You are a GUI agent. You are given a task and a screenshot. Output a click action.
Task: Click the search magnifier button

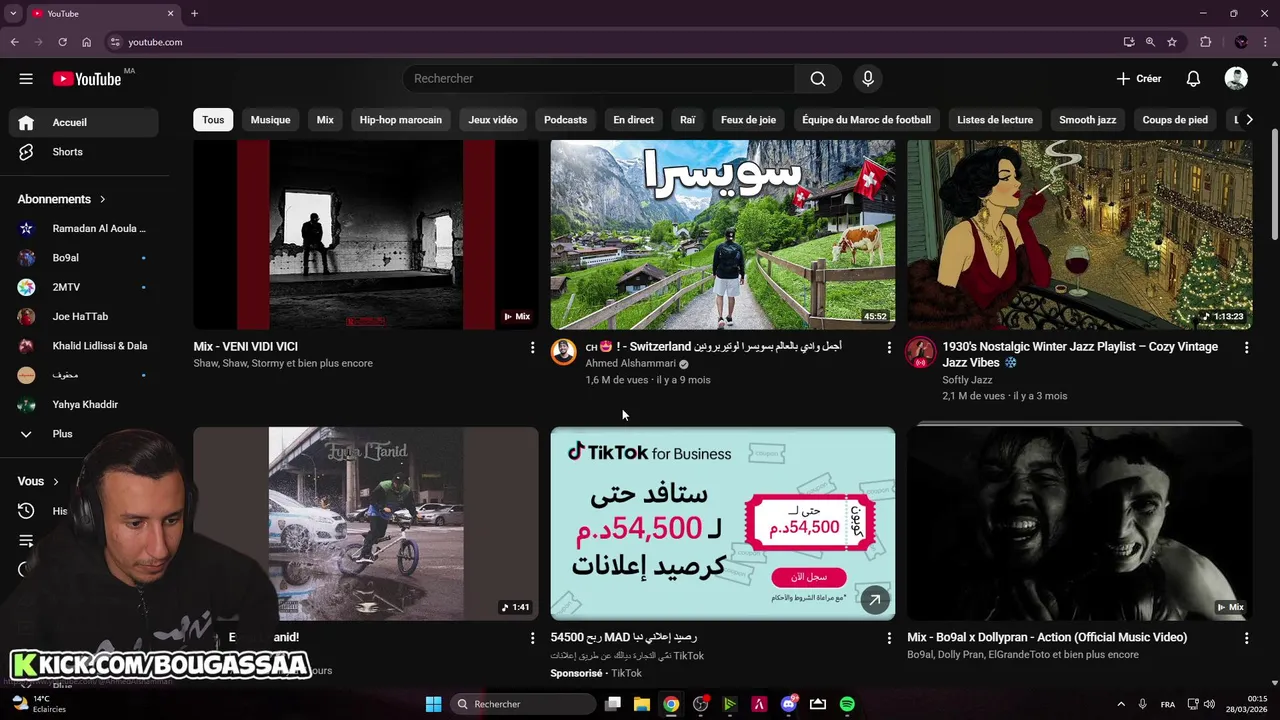tap(818, 79)
